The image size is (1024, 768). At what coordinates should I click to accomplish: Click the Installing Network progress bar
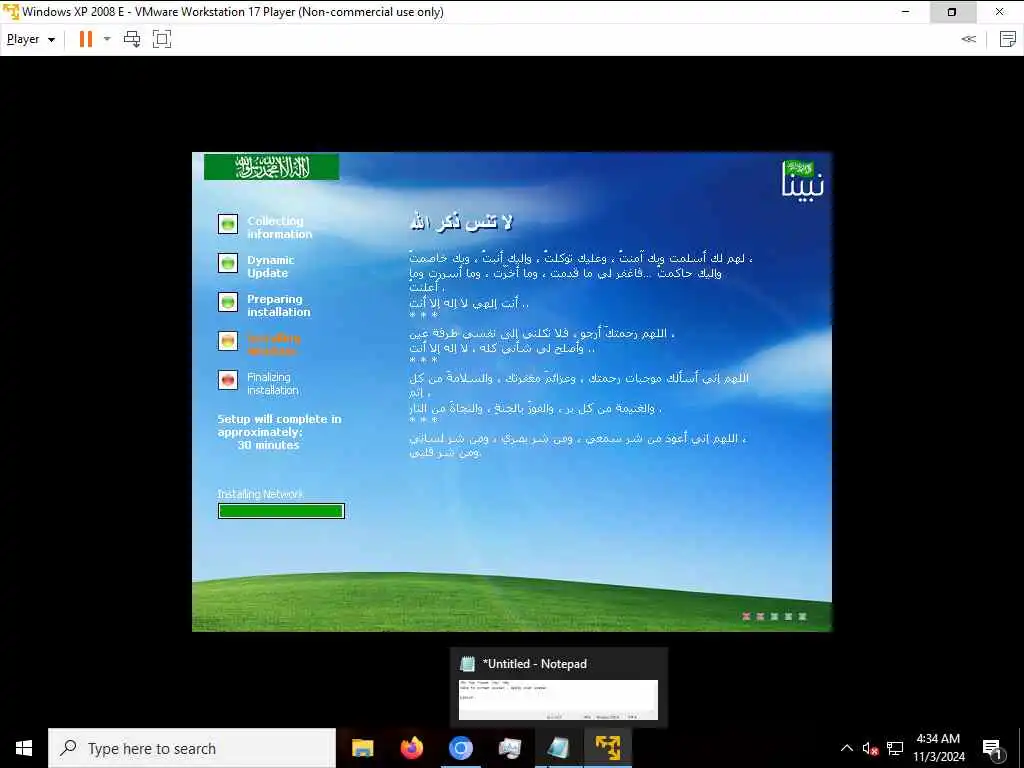(281, 511)
